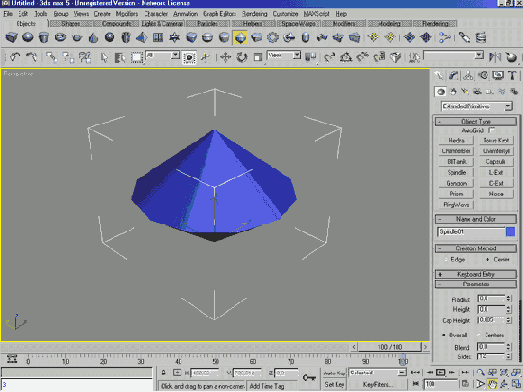Select the Shapes category icon in panel
This screenshot has height=392, width=523.
pos(453,91)
